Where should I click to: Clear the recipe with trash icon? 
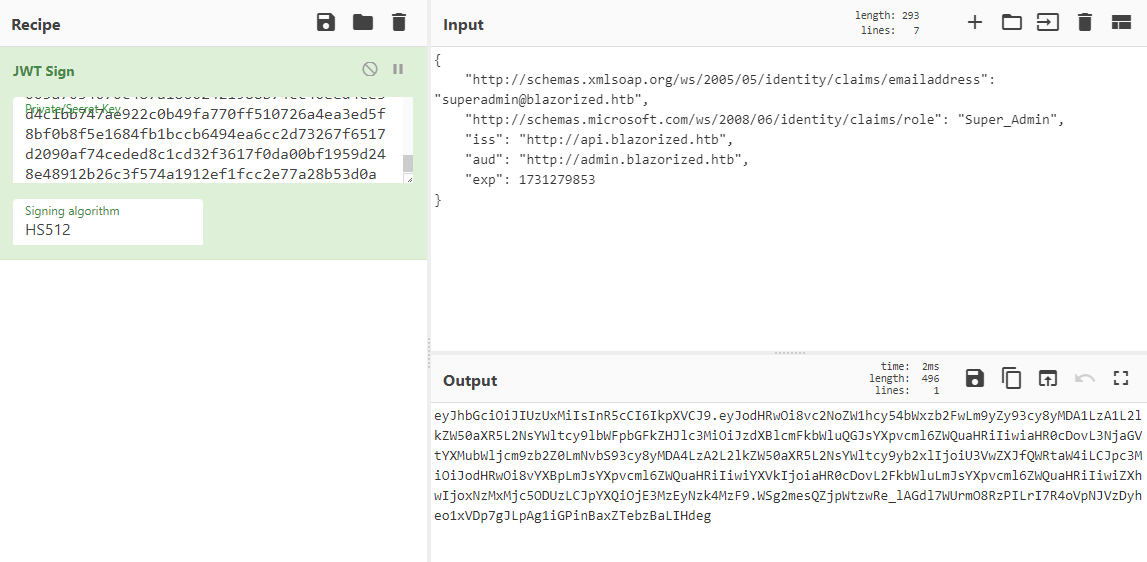pos(399,23)
